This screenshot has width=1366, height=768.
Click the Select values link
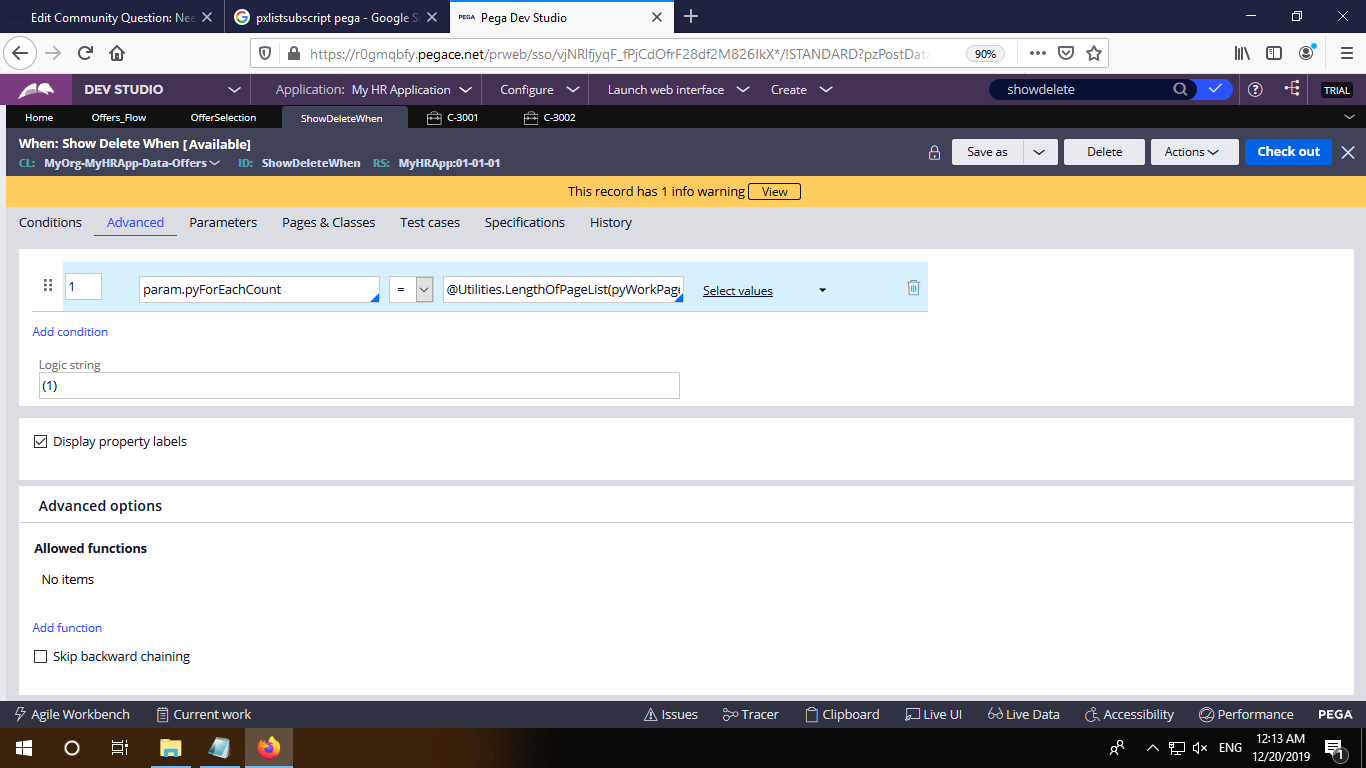[738, 291]
